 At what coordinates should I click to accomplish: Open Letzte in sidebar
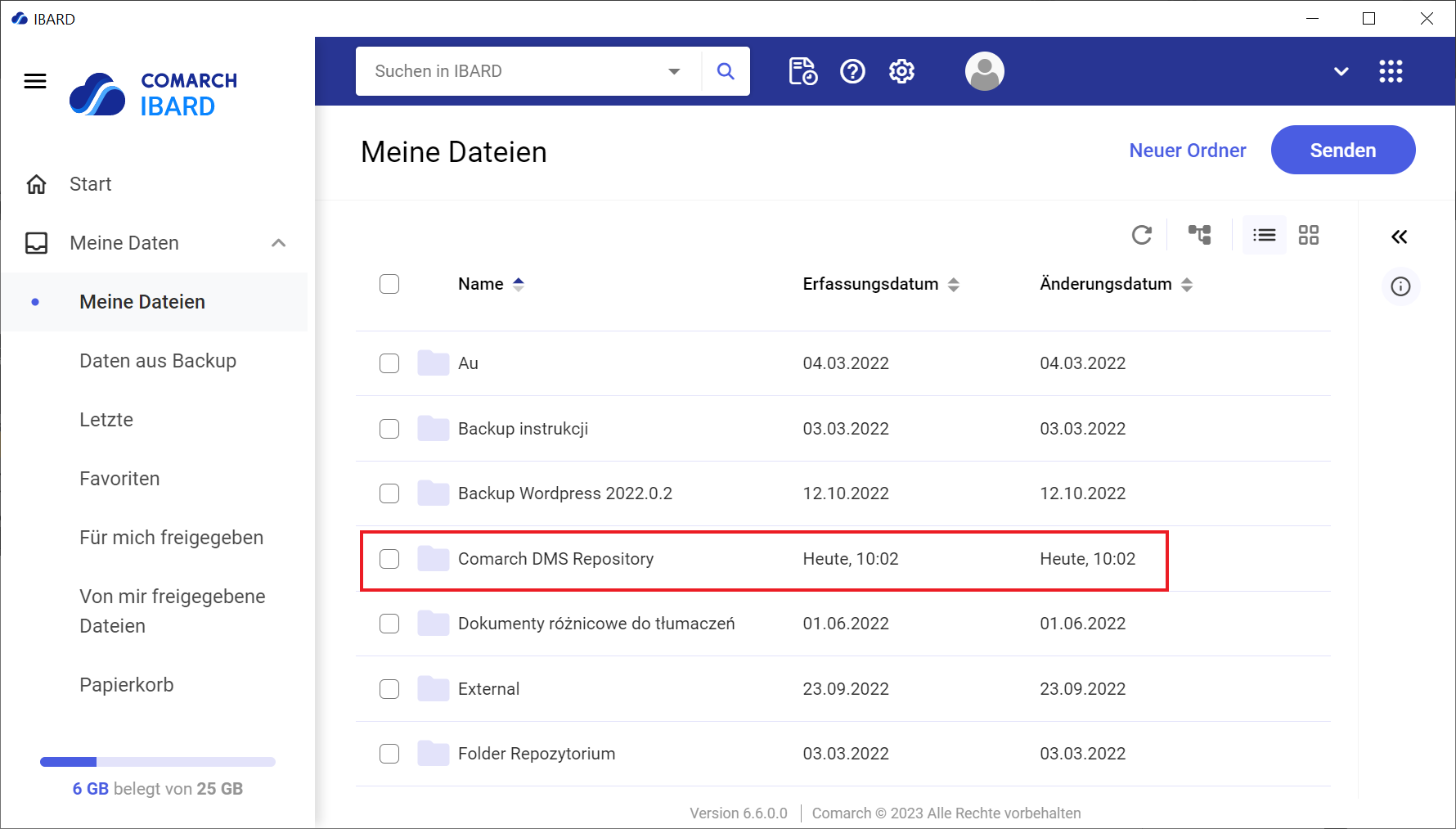(x=106, y=420)
